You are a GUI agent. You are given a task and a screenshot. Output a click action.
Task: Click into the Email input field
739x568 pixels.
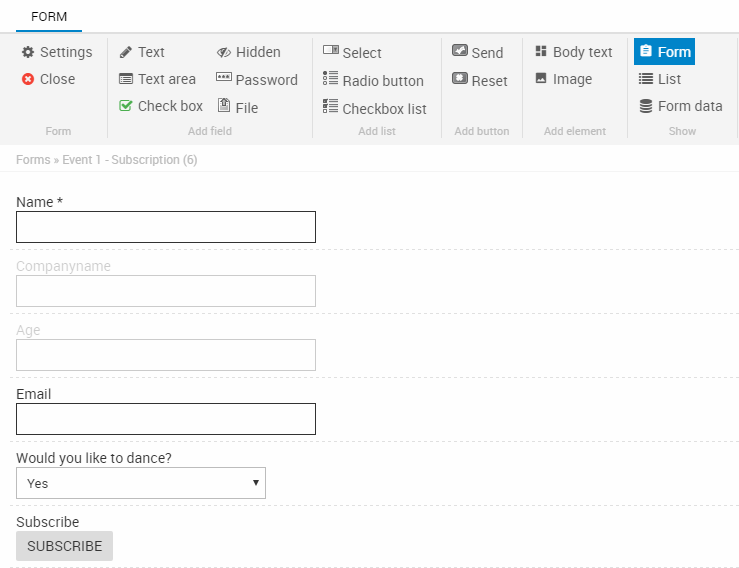(166, 419)
